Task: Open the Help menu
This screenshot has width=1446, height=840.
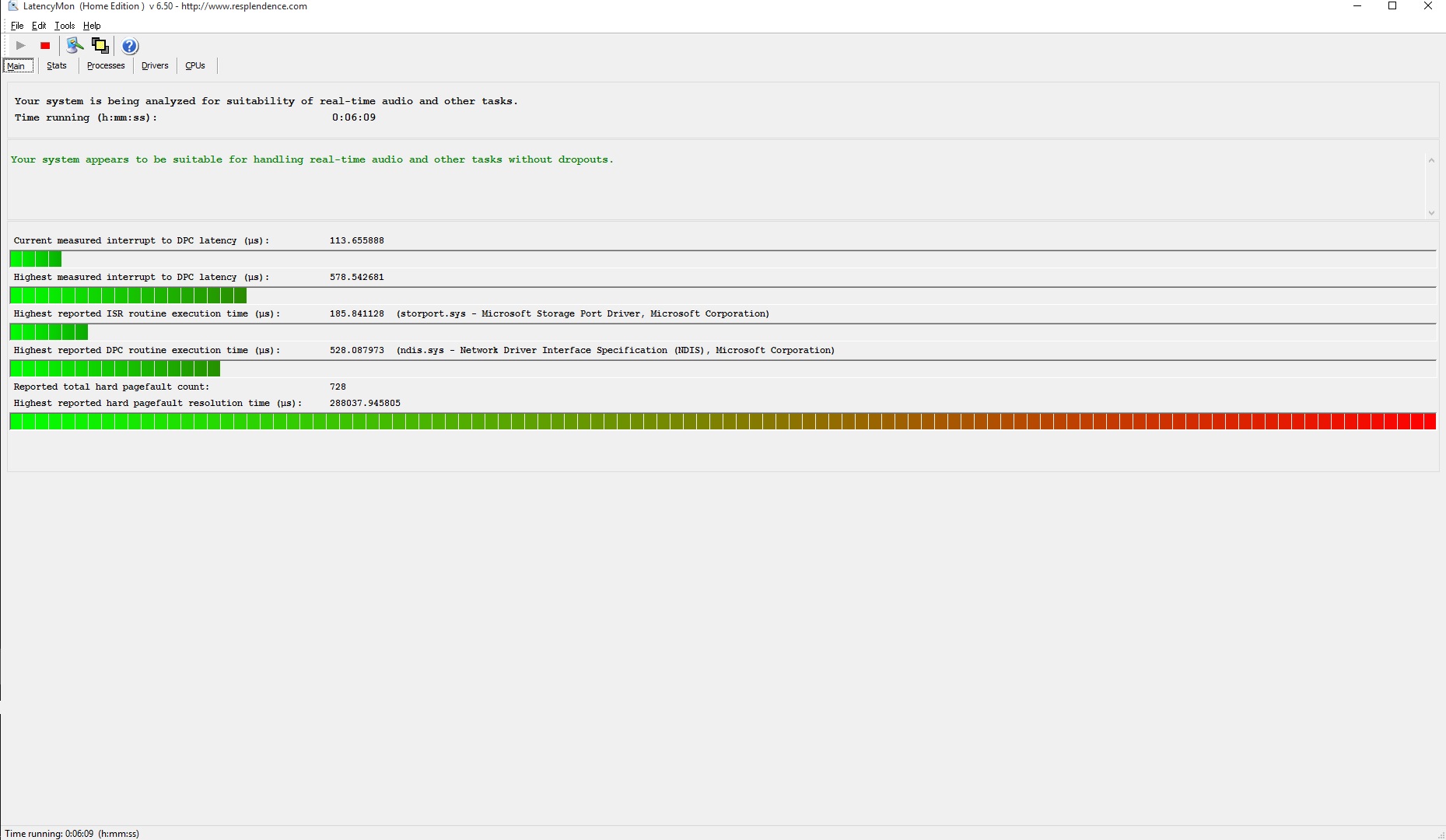Action: (x=92, y=26)
